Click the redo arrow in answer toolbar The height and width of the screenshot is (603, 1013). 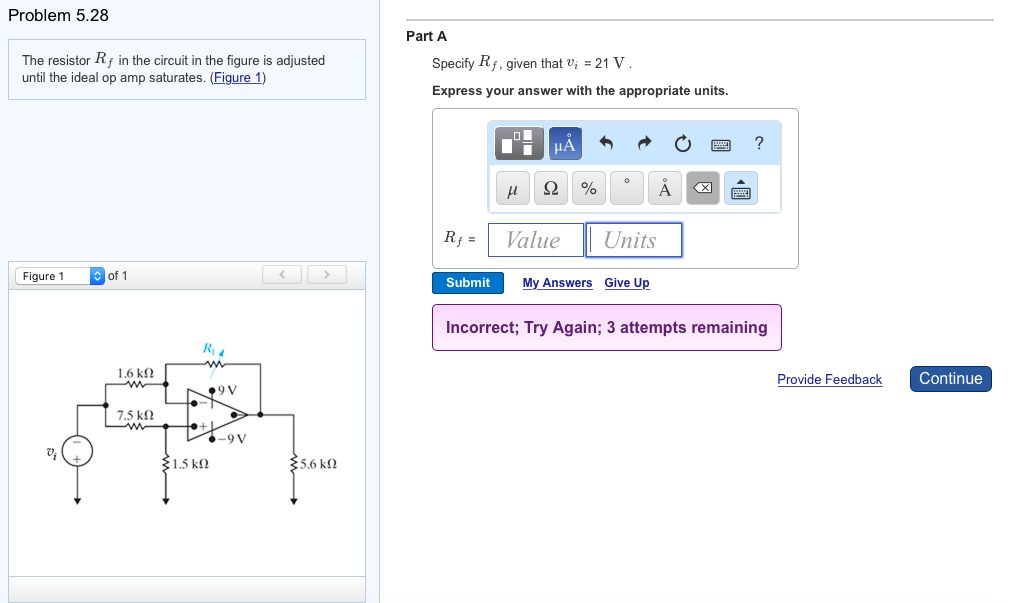tap(644, 143)
